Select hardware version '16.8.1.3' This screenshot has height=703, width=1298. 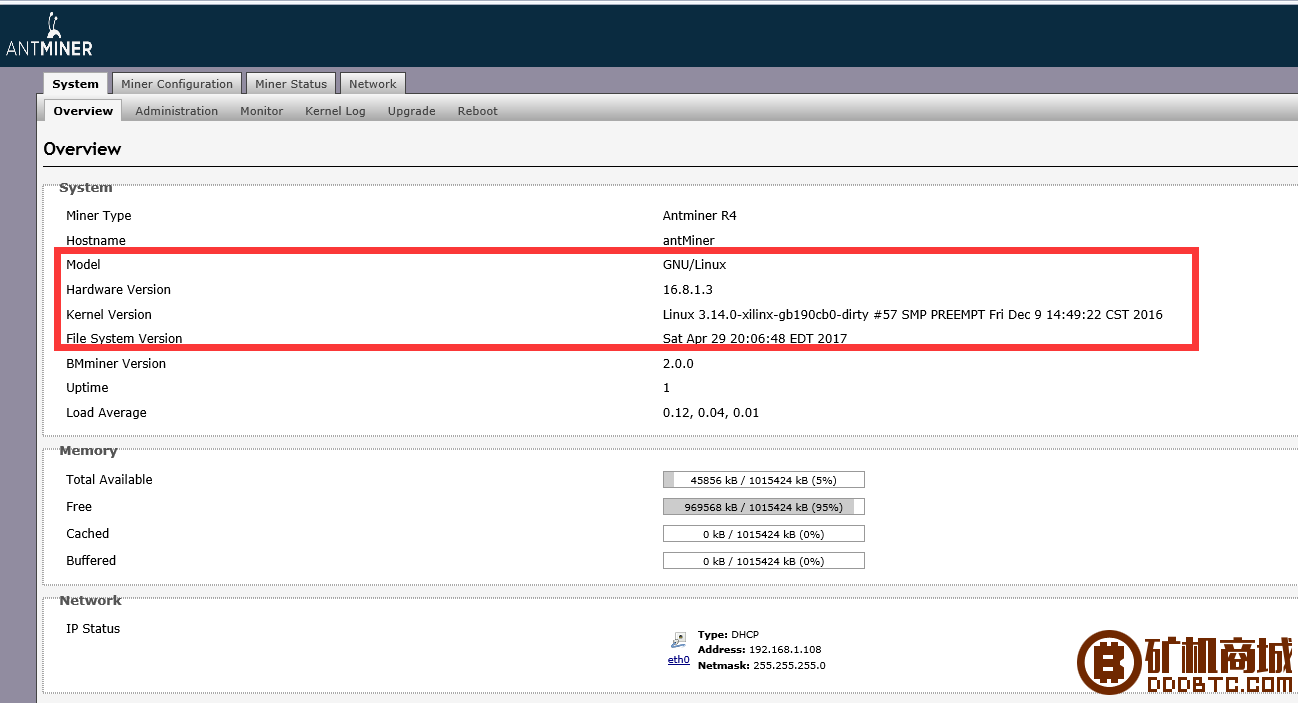(x=688, y=290)
